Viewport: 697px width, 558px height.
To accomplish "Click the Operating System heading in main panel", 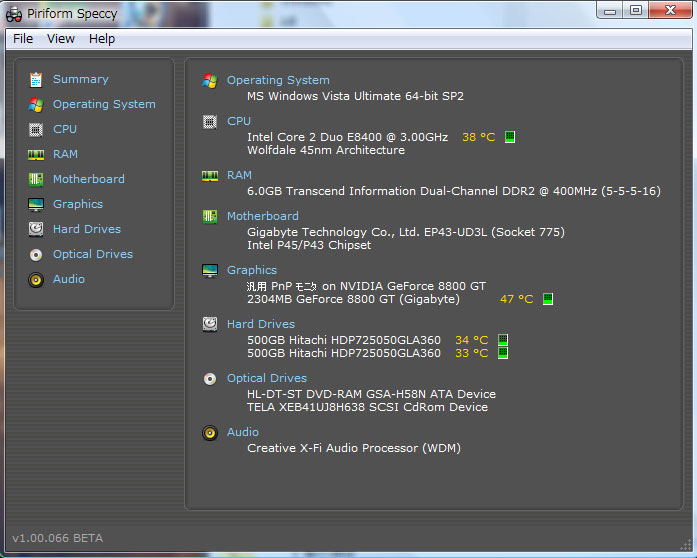I will [278, 80].
